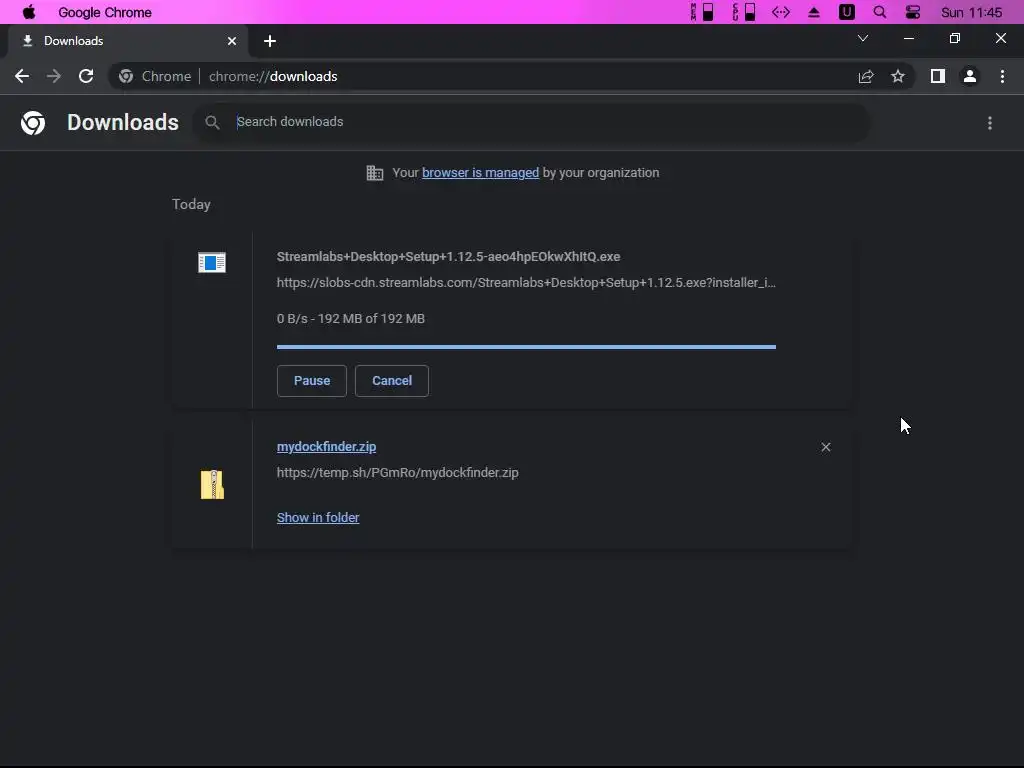
Task: Click the Sun 11:45 clock
Action: point(971,12)
